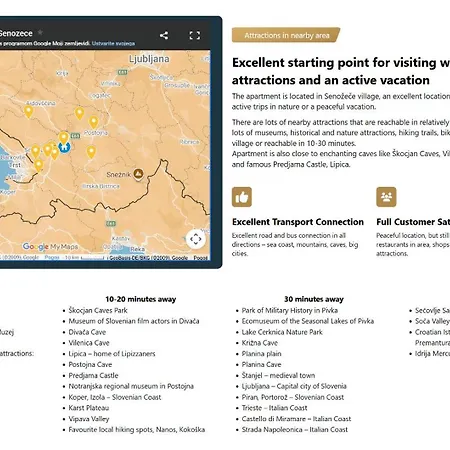This screenshot has width=450, height=450.
Task: Click the star icon next to Senozece title
Action: point(40,33)
